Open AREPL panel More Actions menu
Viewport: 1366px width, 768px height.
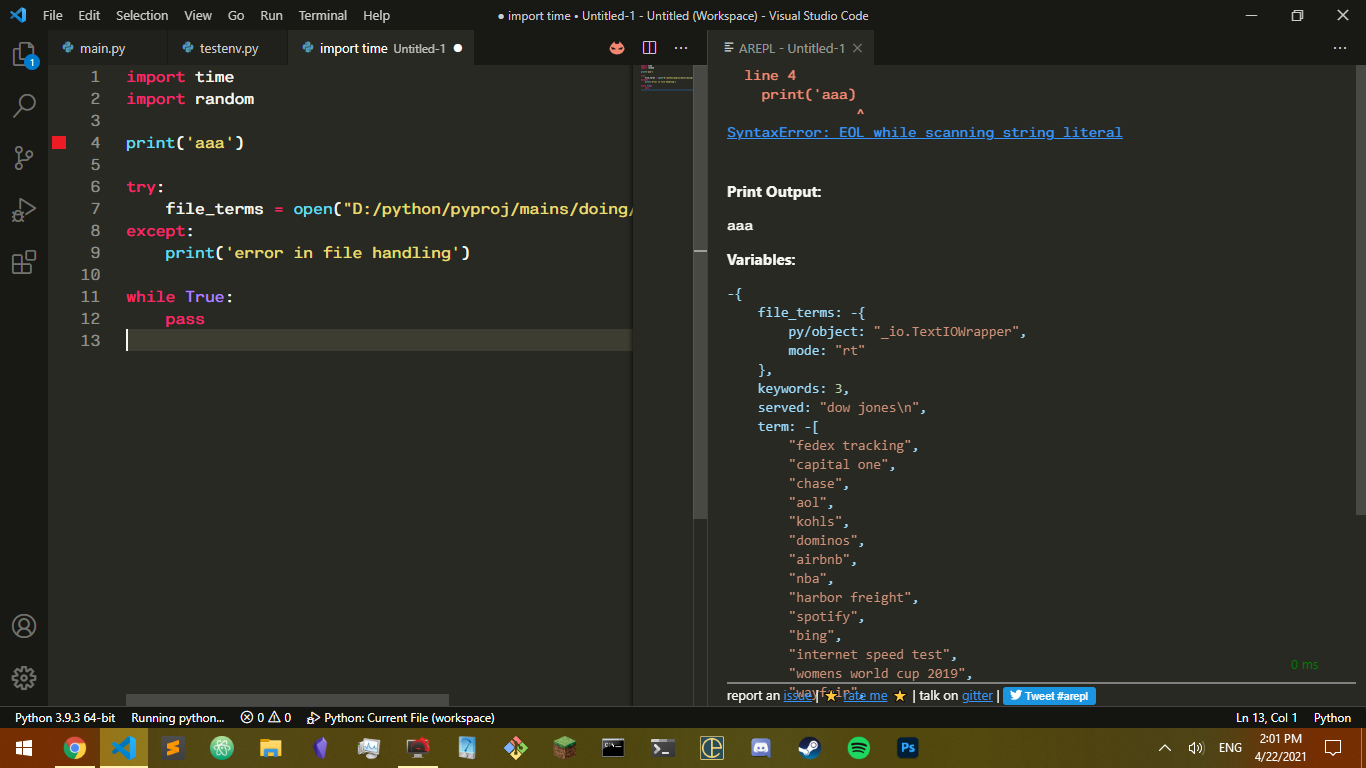(x=1340, y=48)
